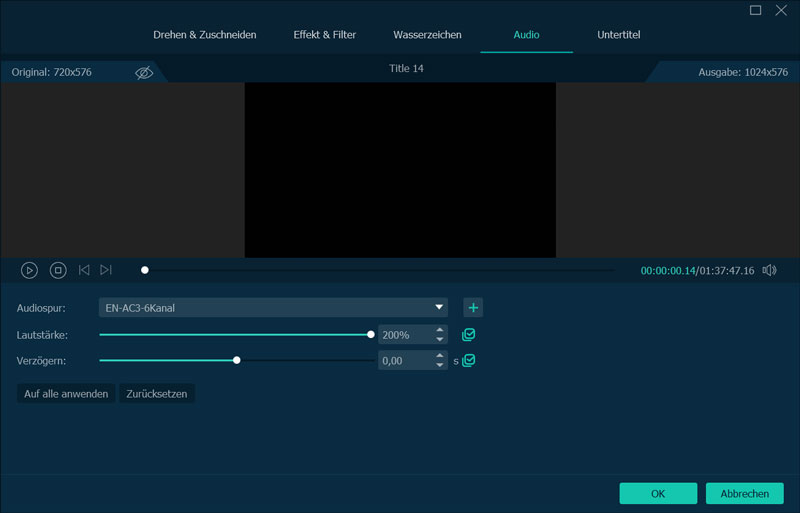
Task: Select the Audio tab
Action: point(526,35)
